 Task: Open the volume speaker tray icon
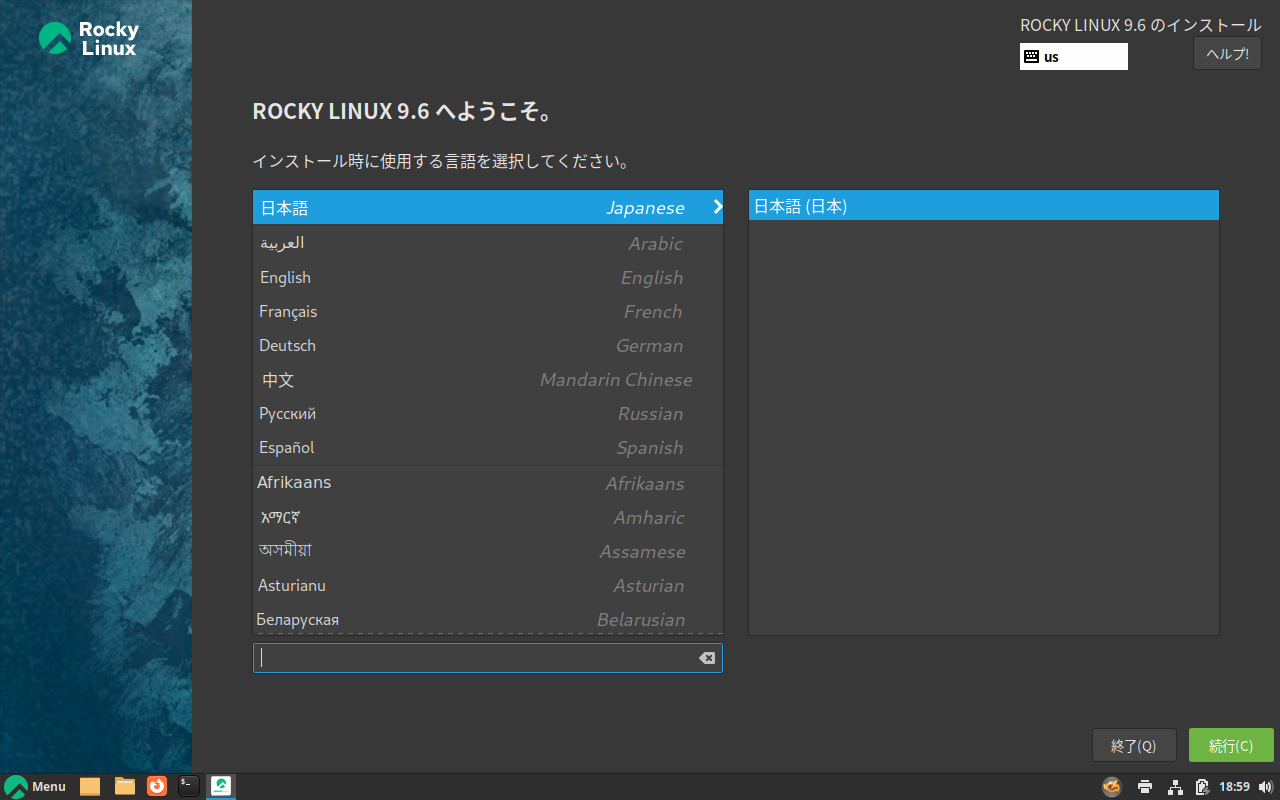pyautogui.click(x=1266, y=787)
